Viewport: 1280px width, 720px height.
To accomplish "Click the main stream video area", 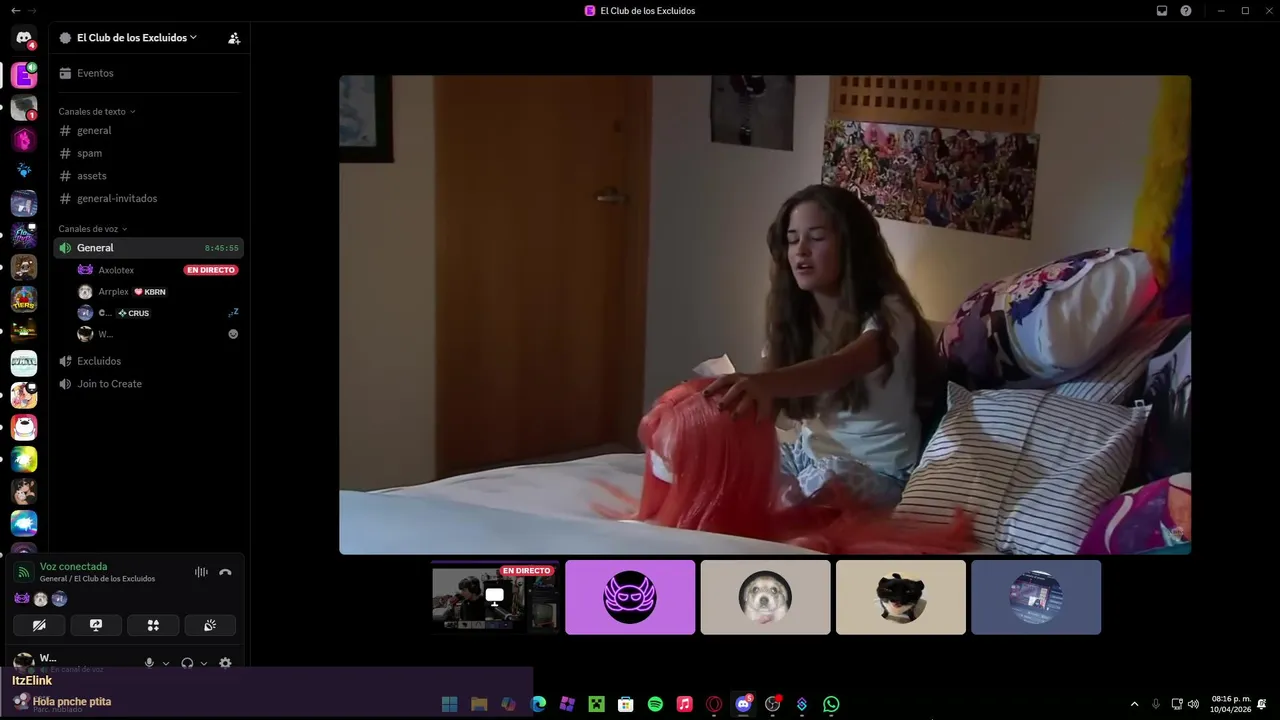I will click(765, 315).
